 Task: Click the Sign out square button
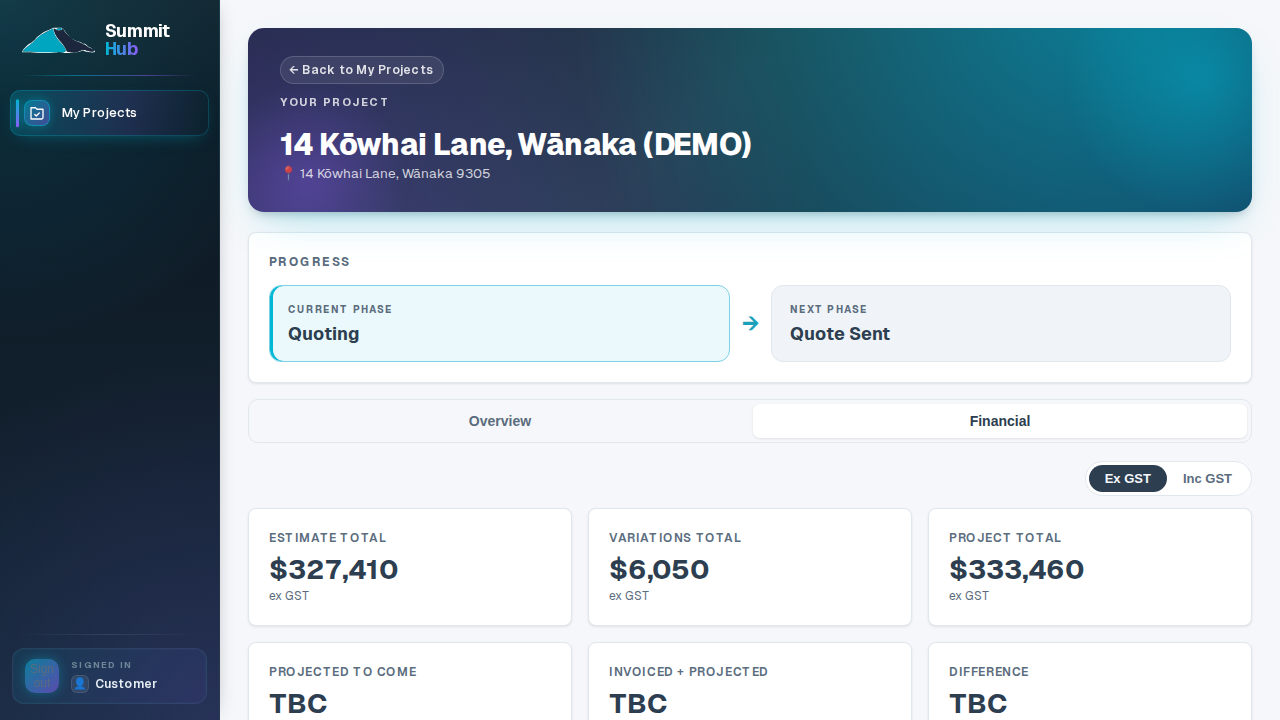coord(42,676)
